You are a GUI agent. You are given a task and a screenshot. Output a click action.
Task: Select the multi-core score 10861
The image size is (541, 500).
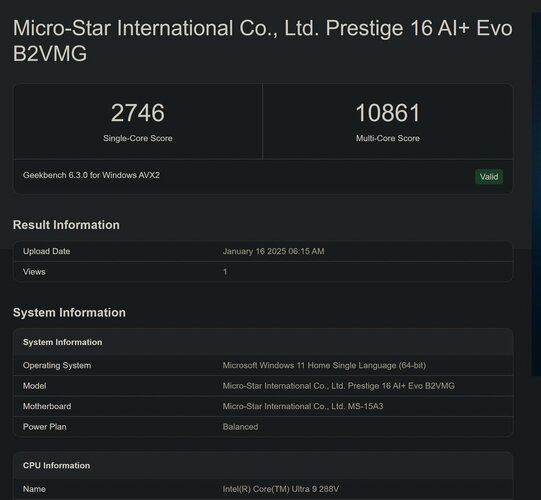coord(388,113)
